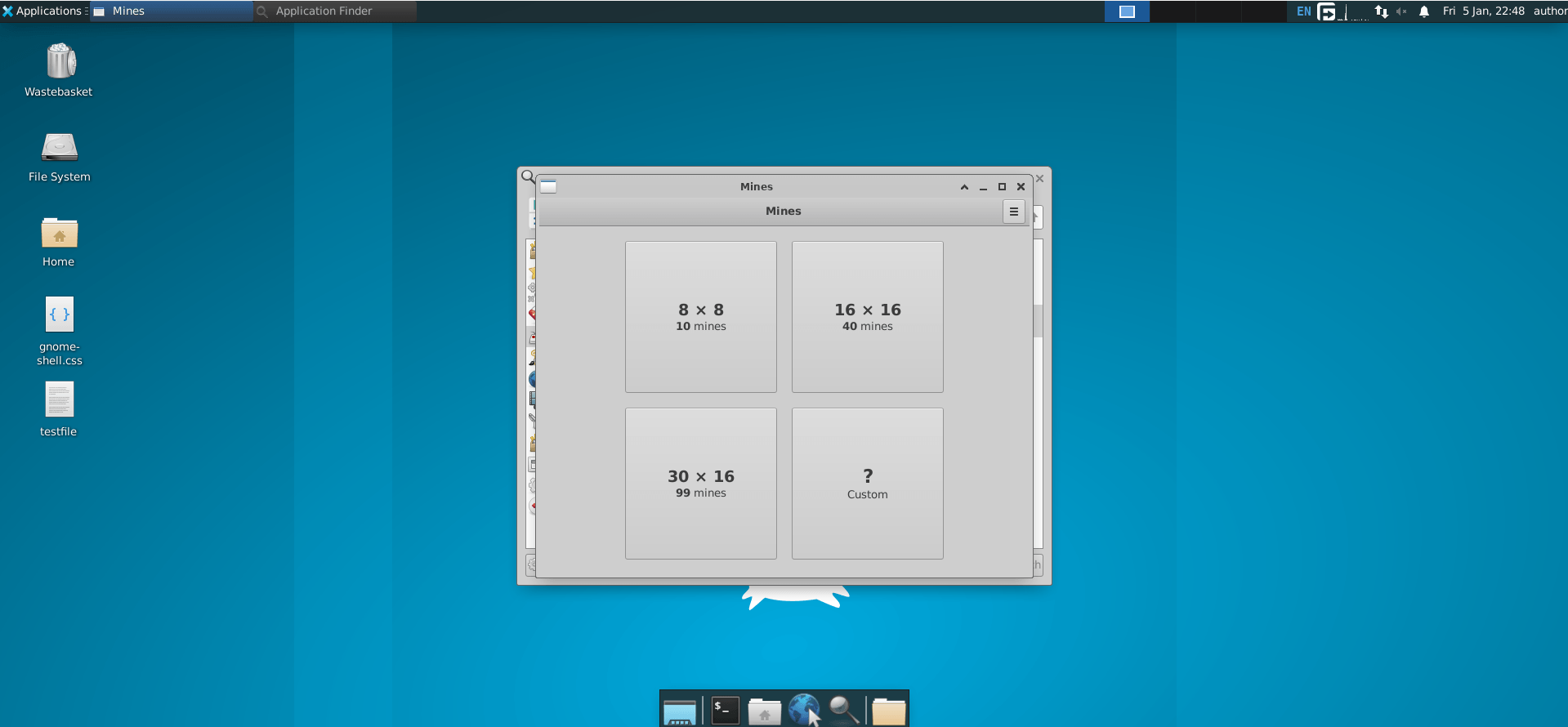Close the Application Finder window behind Mines
The height and width of the screenshot is (727, 1568).
pyautogui.click(x=1040, y=178)
